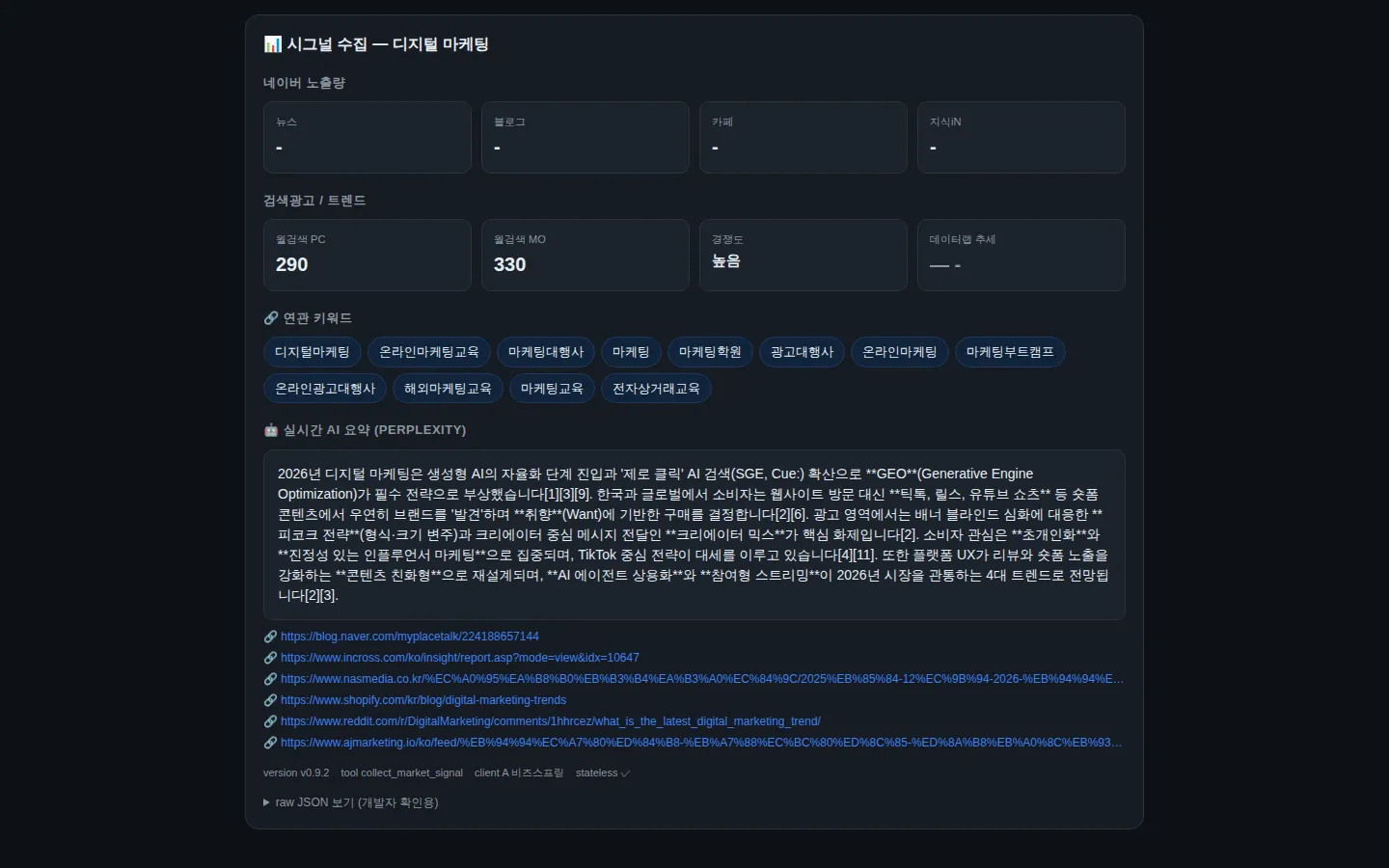This screenshot has height=868, width=1389.
Task: Click the link icon beside the blog.naver.com URL
Action: [x=270, y=637]
